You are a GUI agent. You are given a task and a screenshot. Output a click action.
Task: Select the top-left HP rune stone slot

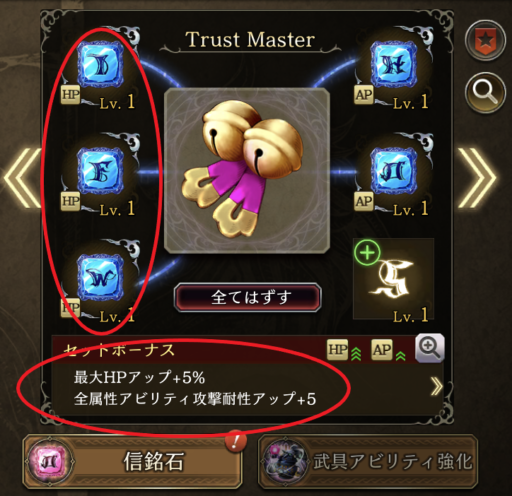point(100,65)
